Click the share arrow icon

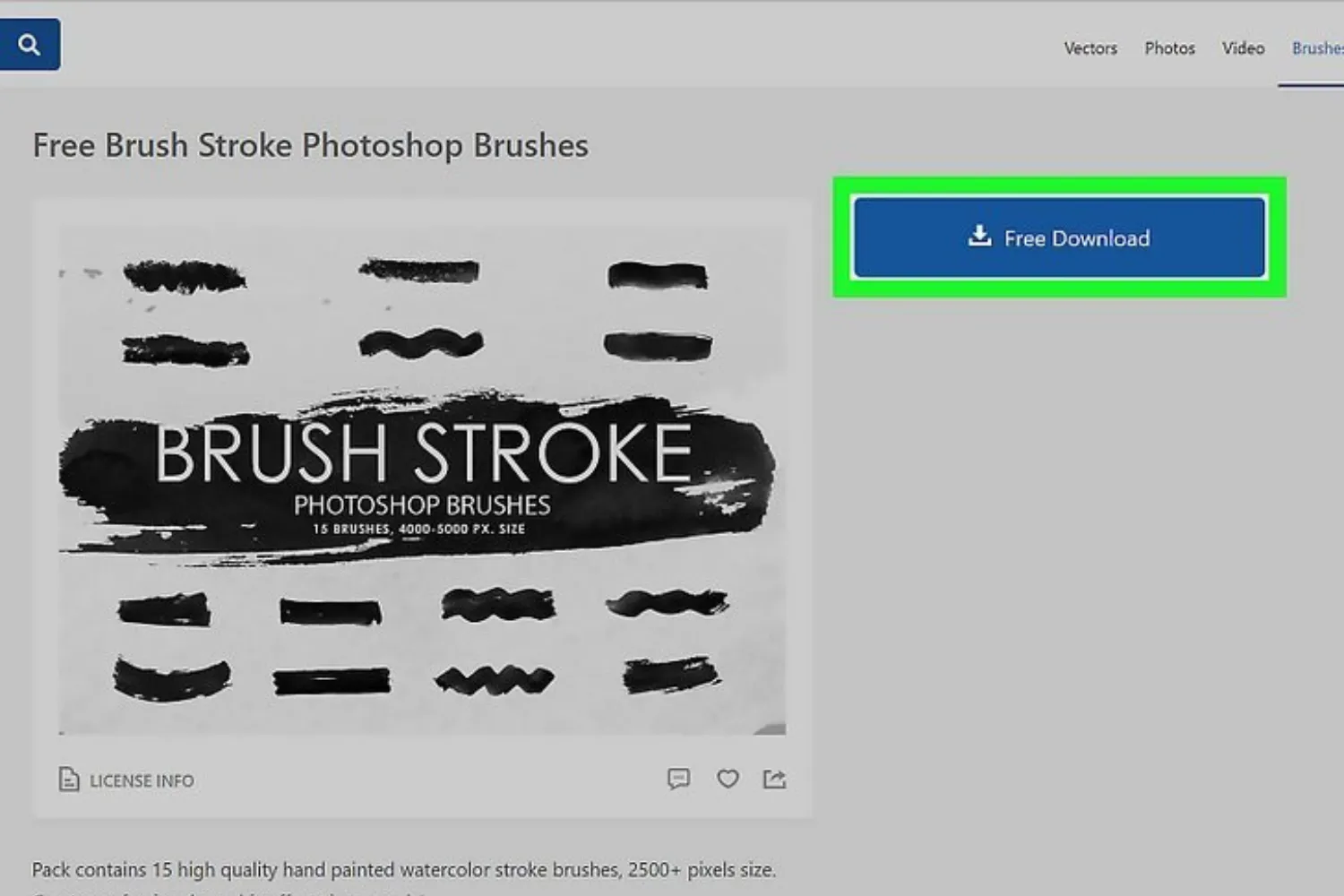[775, 779]
